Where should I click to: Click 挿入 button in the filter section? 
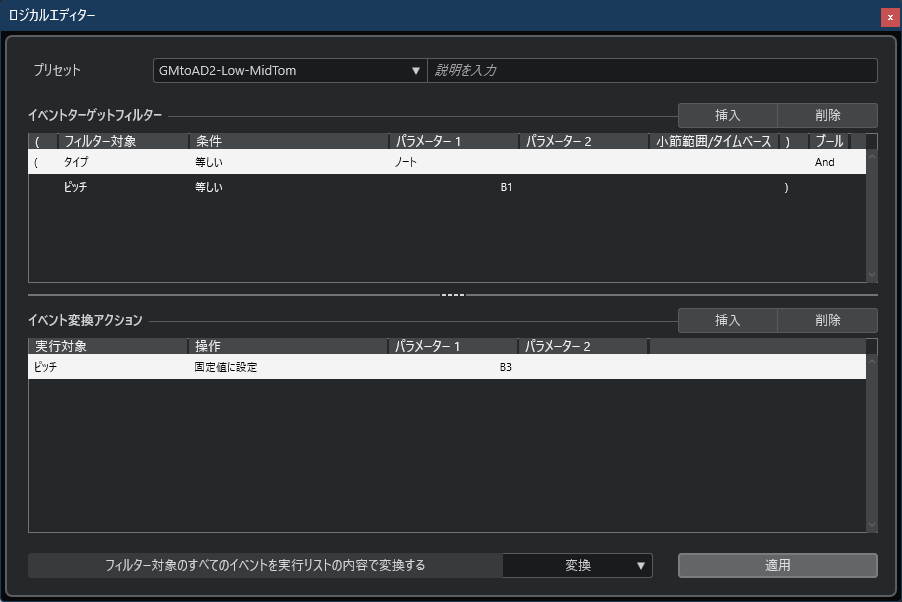pyautogui.click(x=727, y=115)
